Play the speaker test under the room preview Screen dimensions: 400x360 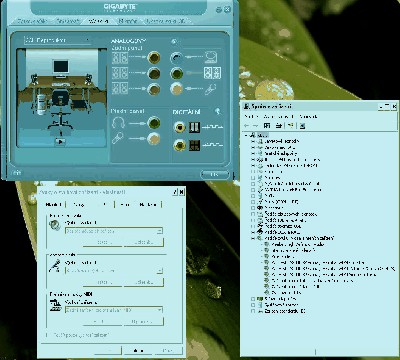[x=60, y=142]
